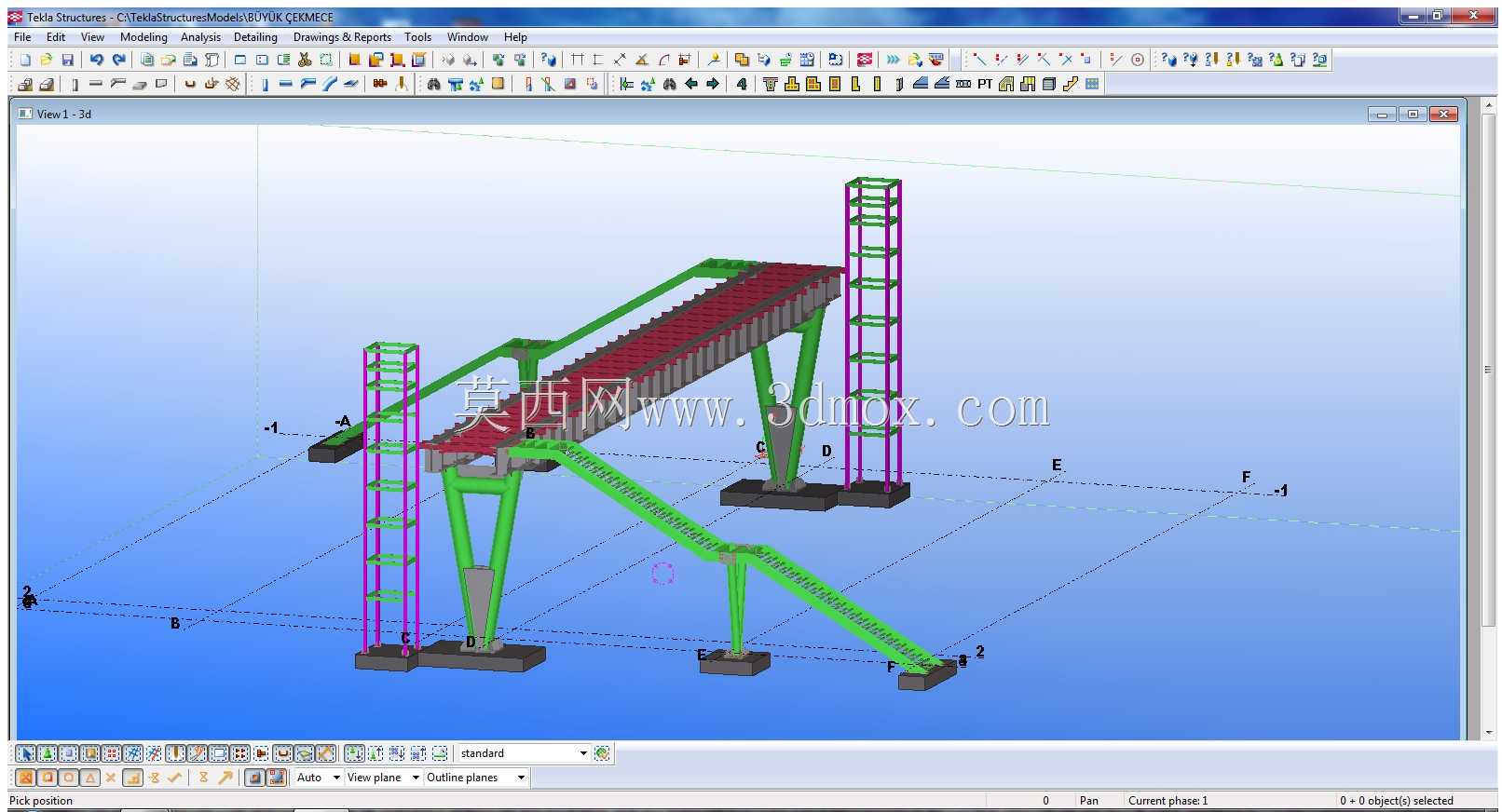Click the red Tekla logo toolbar icon
Screen dimensions: 1502x812
pyautogui.click(x=865, y=60)
